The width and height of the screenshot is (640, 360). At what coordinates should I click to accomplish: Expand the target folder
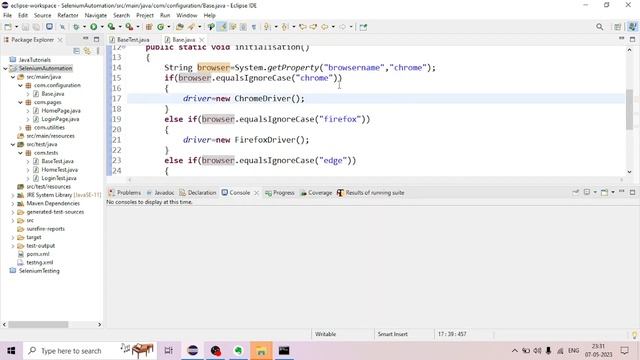pos(13,238)
